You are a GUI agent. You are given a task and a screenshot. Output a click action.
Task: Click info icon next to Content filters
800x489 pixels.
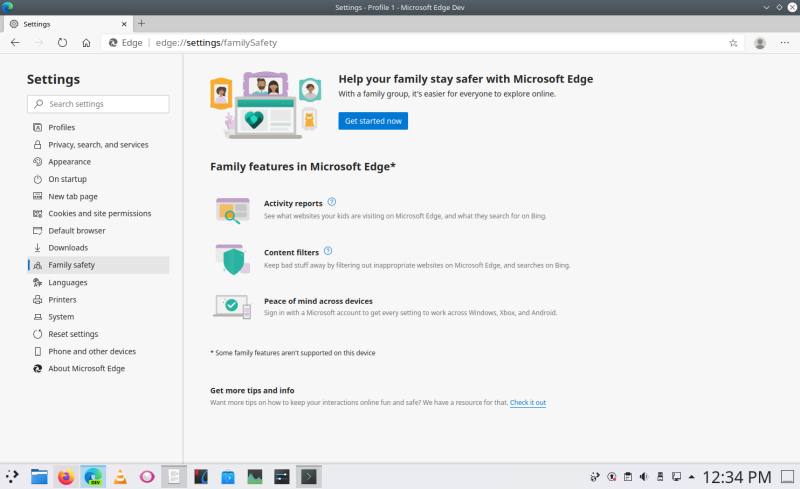tap(328, 251)
